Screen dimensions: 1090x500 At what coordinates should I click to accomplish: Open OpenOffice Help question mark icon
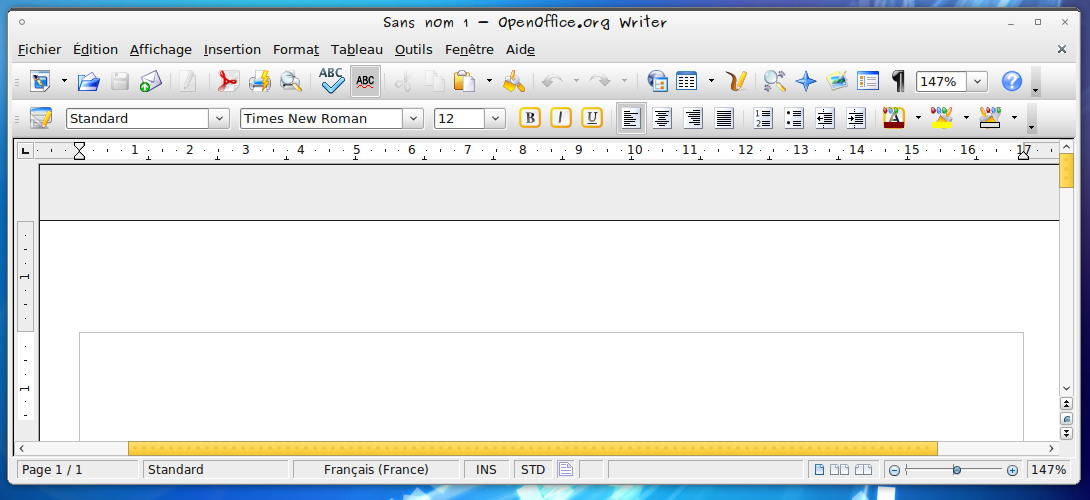(x=1011, y=81)
